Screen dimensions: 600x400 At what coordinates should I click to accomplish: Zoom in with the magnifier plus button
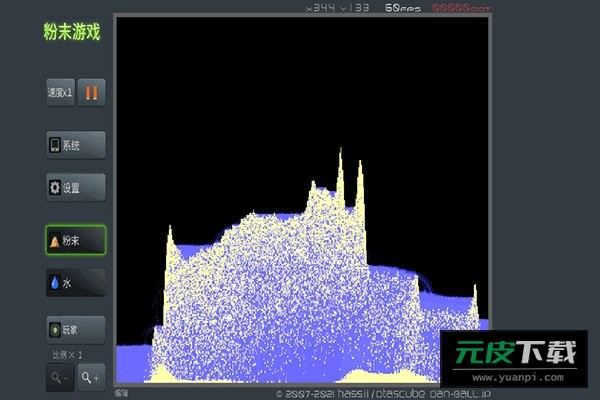(x=91, y=378)
